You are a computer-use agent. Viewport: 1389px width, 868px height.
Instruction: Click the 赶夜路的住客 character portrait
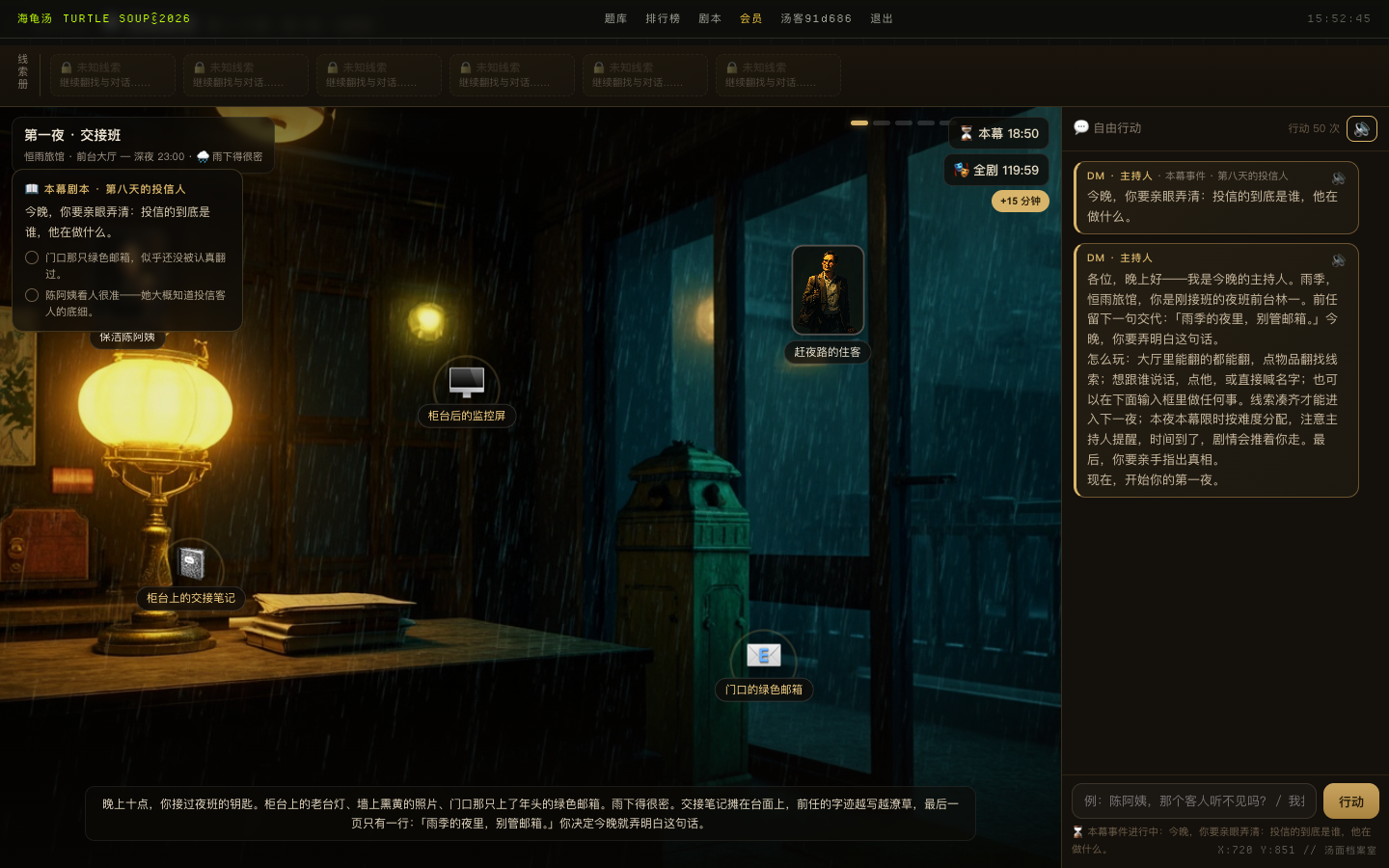828,290
